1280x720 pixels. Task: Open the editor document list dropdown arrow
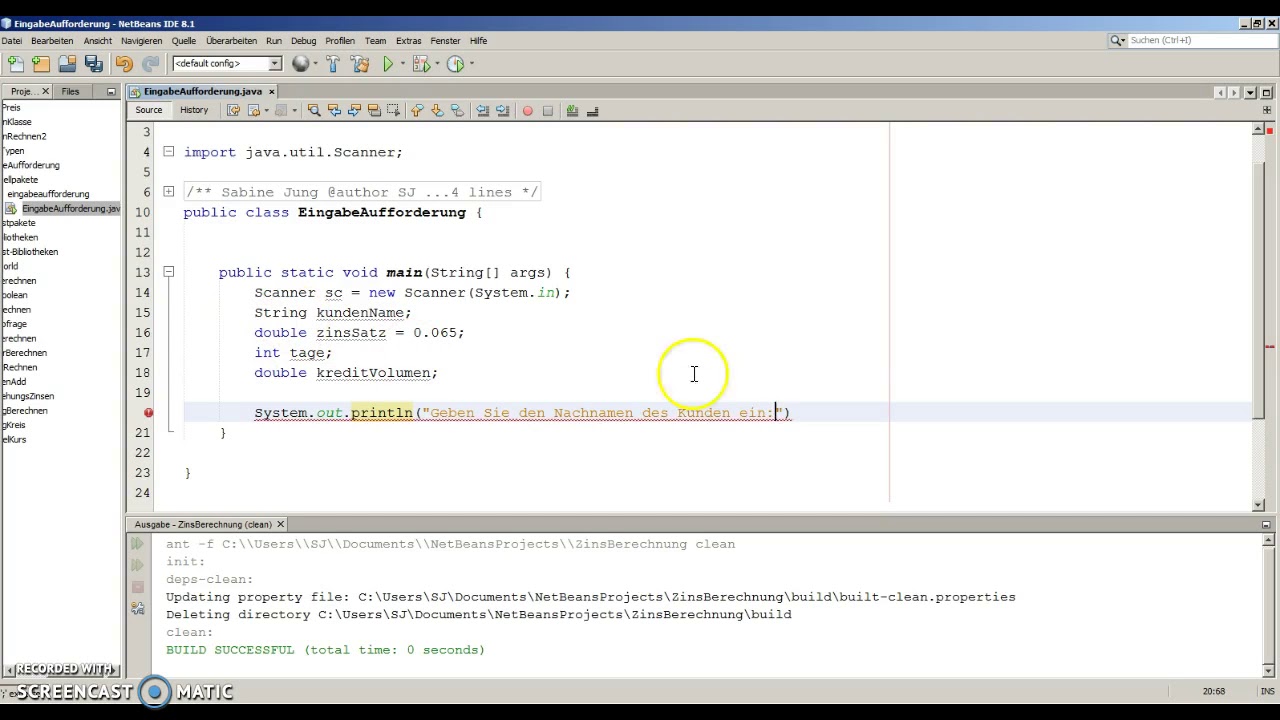(x=1250, y=92)
